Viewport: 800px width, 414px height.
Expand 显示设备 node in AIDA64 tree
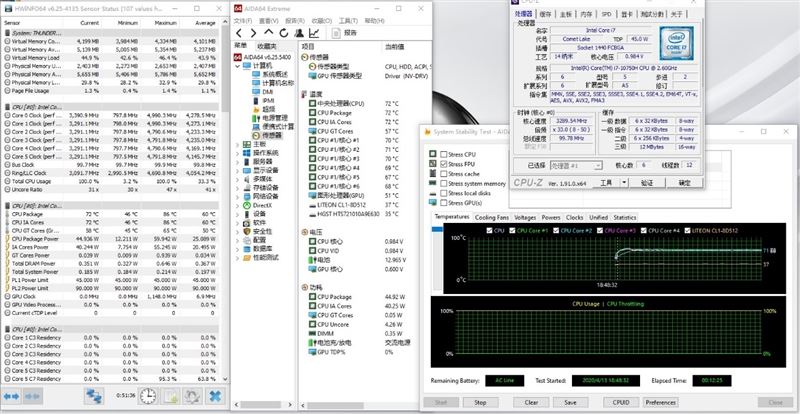pyautogui.click(x=237, y=171)
